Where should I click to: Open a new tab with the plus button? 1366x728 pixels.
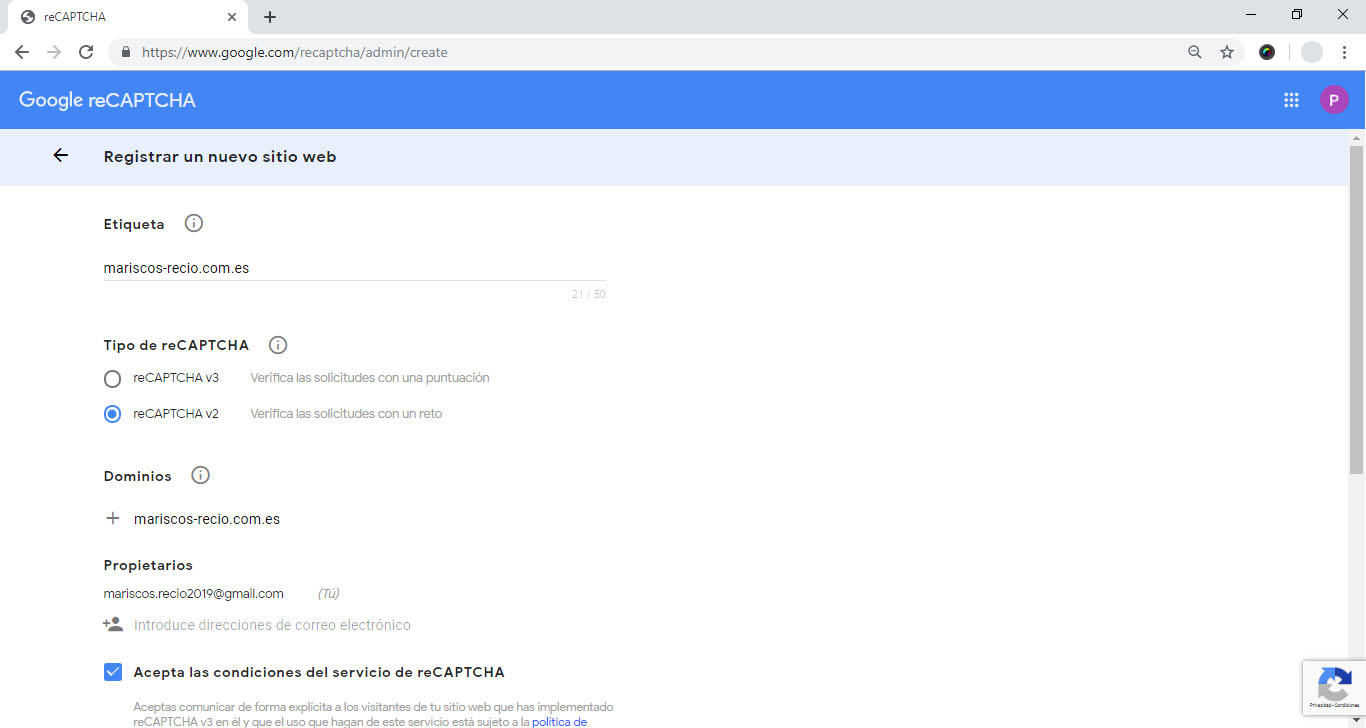[x=270, y=17]
